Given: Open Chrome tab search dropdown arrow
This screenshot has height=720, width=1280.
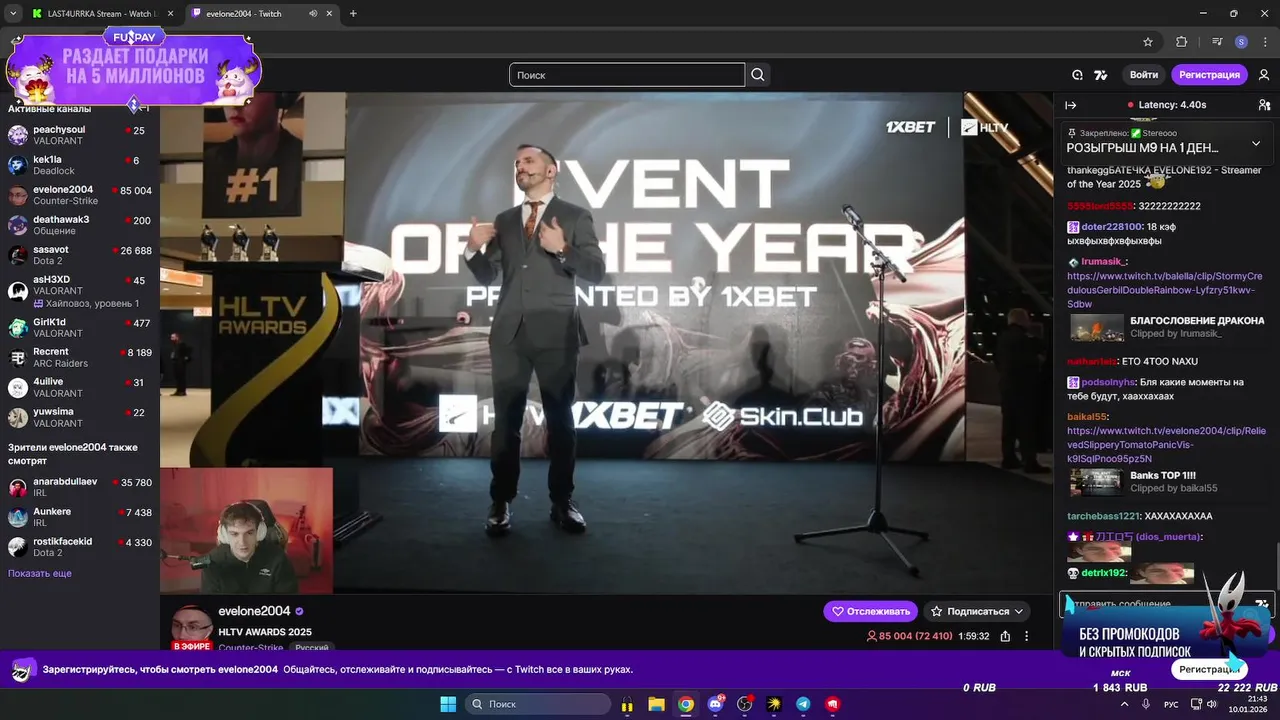Looking at the screenshot, I should point(13,14).
